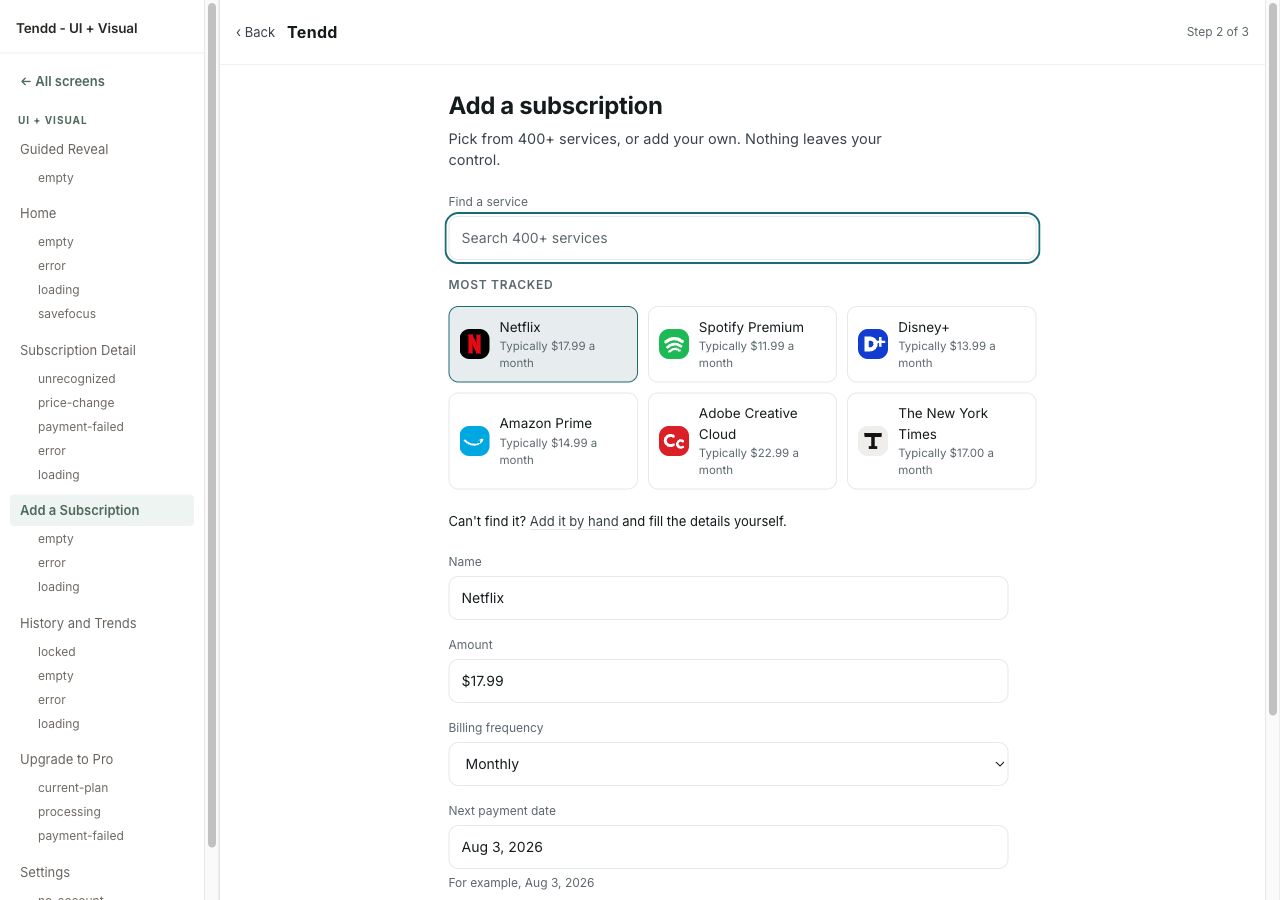Click the main page vertical scrollbar

[x=1273, y=358]
